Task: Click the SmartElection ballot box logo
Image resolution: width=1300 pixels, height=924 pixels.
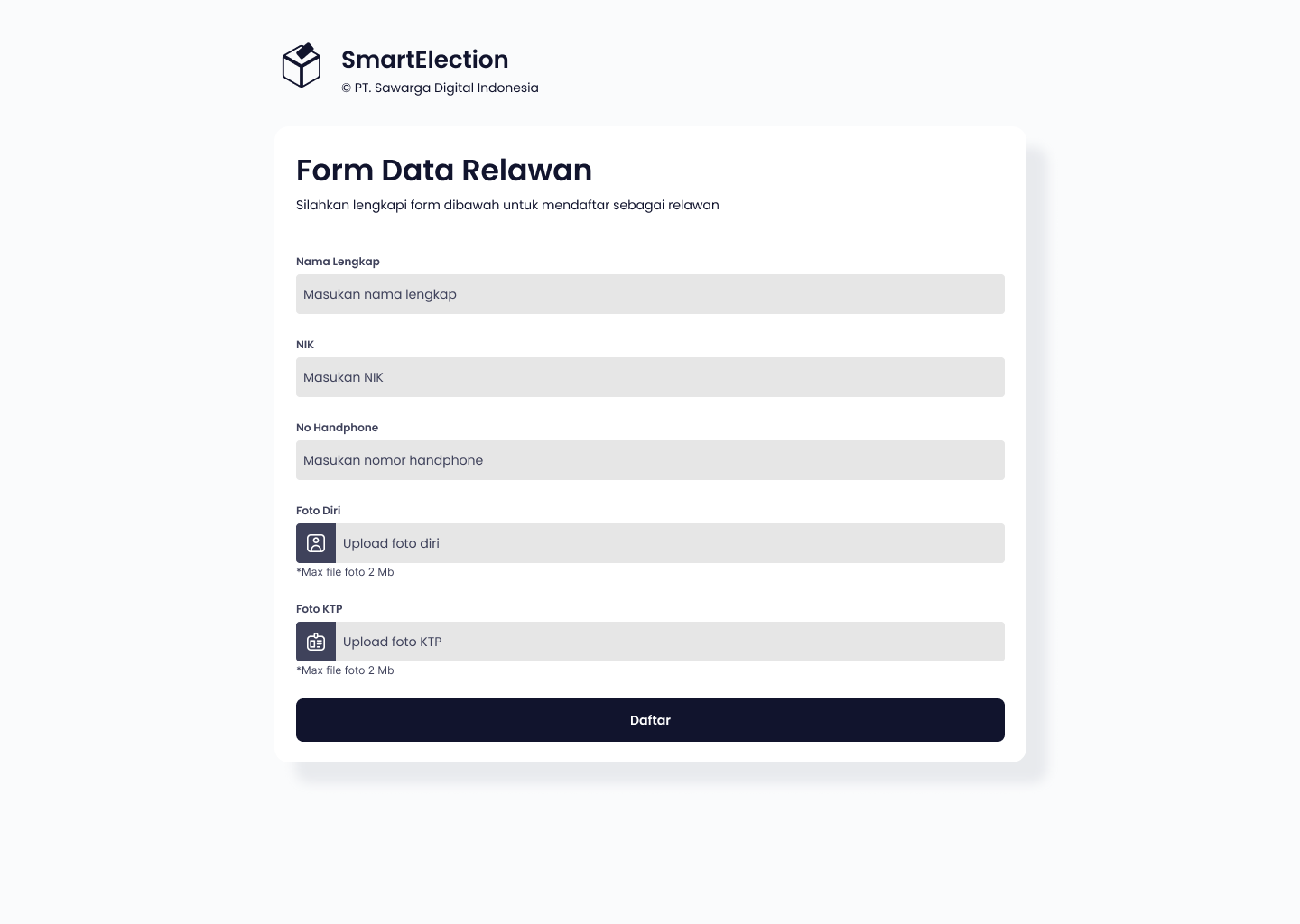Action: [302, 66]
